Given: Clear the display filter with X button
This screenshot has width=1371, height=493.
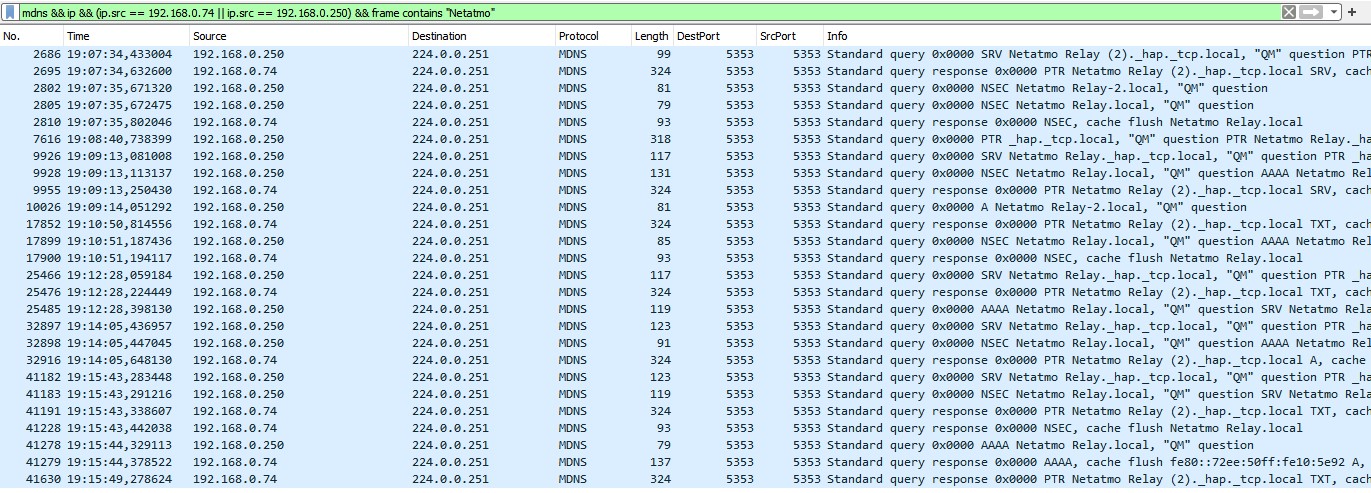Looking at the screenshot, I should [x=1289, y=12].
